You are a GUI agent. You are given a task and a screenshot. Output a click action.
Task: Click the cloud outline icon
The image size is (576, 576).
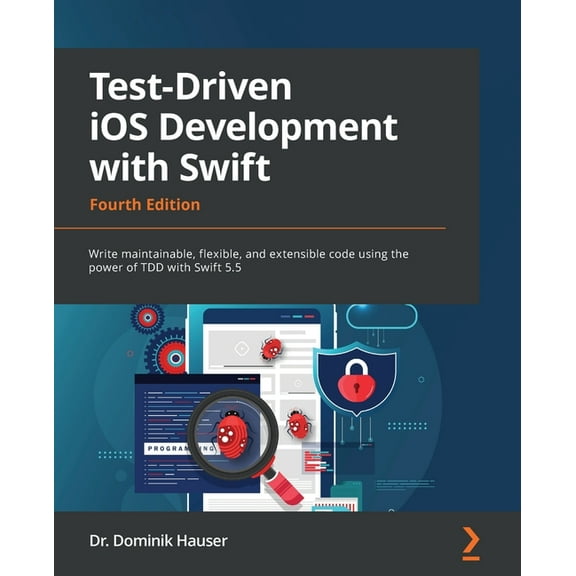click(381, 316)
